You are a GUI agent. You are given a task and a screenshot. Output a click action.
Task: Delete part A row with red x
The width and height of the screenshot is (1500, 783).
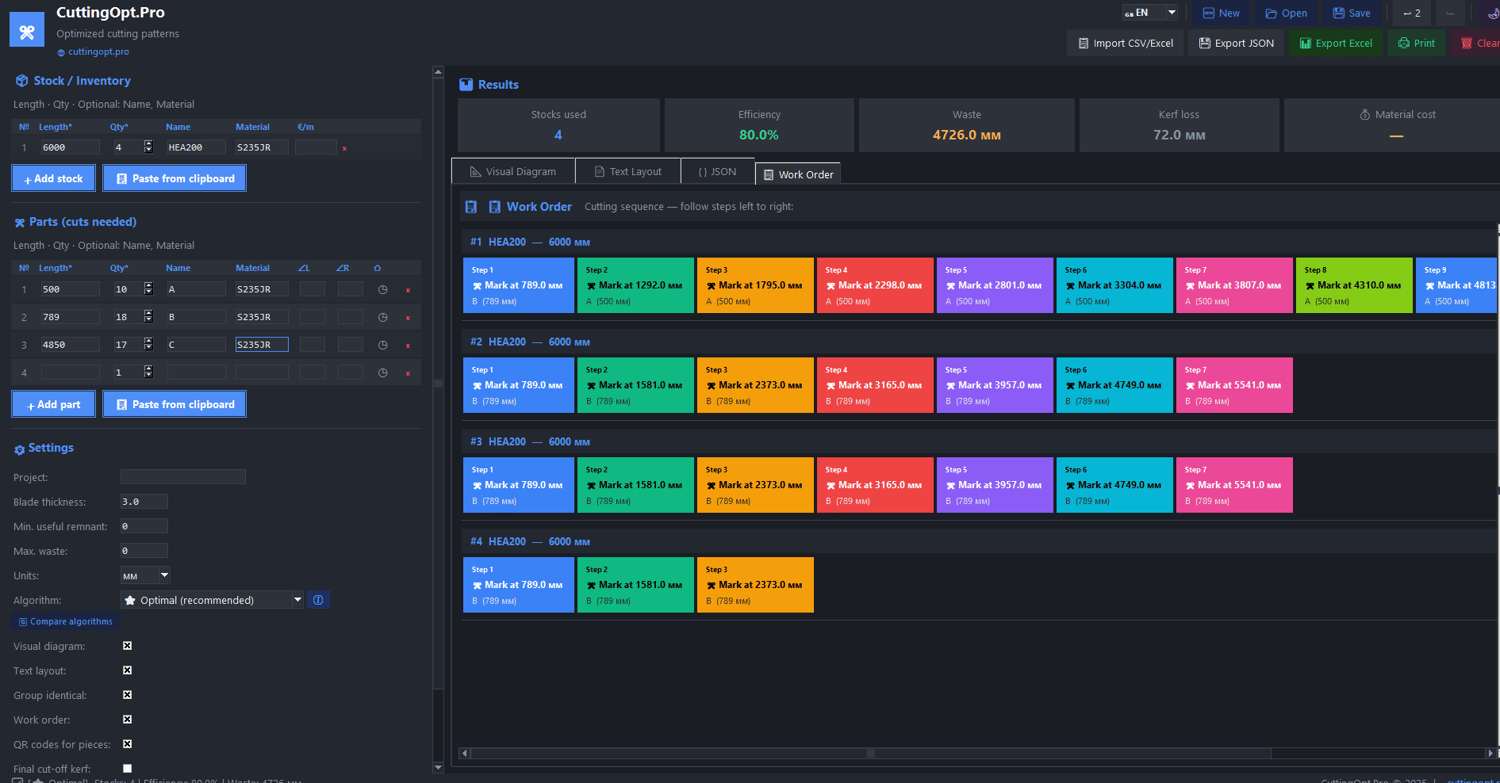pos(408,290)
